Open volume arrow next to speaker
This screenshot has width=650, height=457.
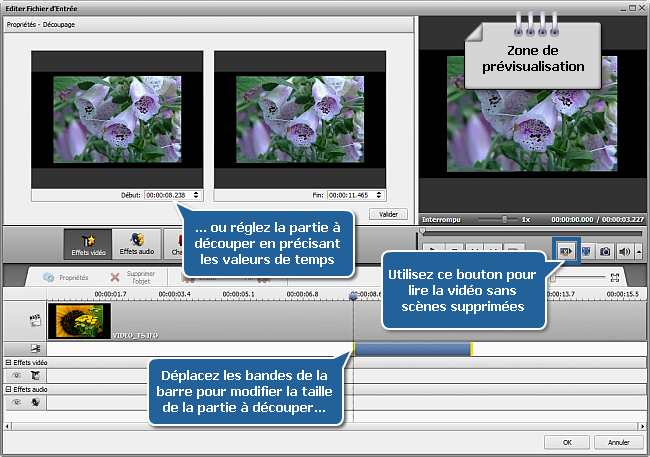point(639,251)
